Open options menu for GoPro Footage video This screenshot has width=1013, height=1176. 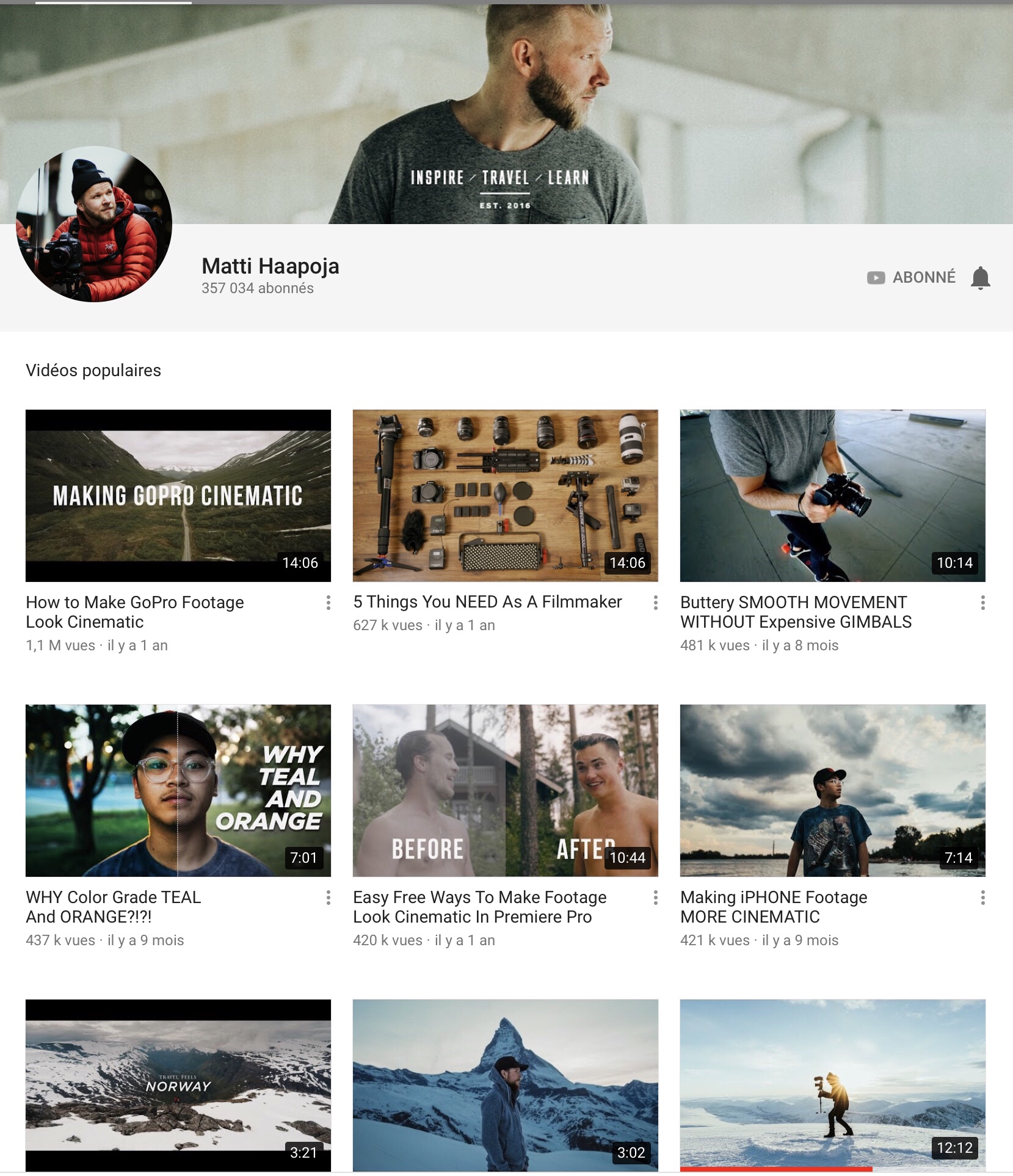click(329, 603)
